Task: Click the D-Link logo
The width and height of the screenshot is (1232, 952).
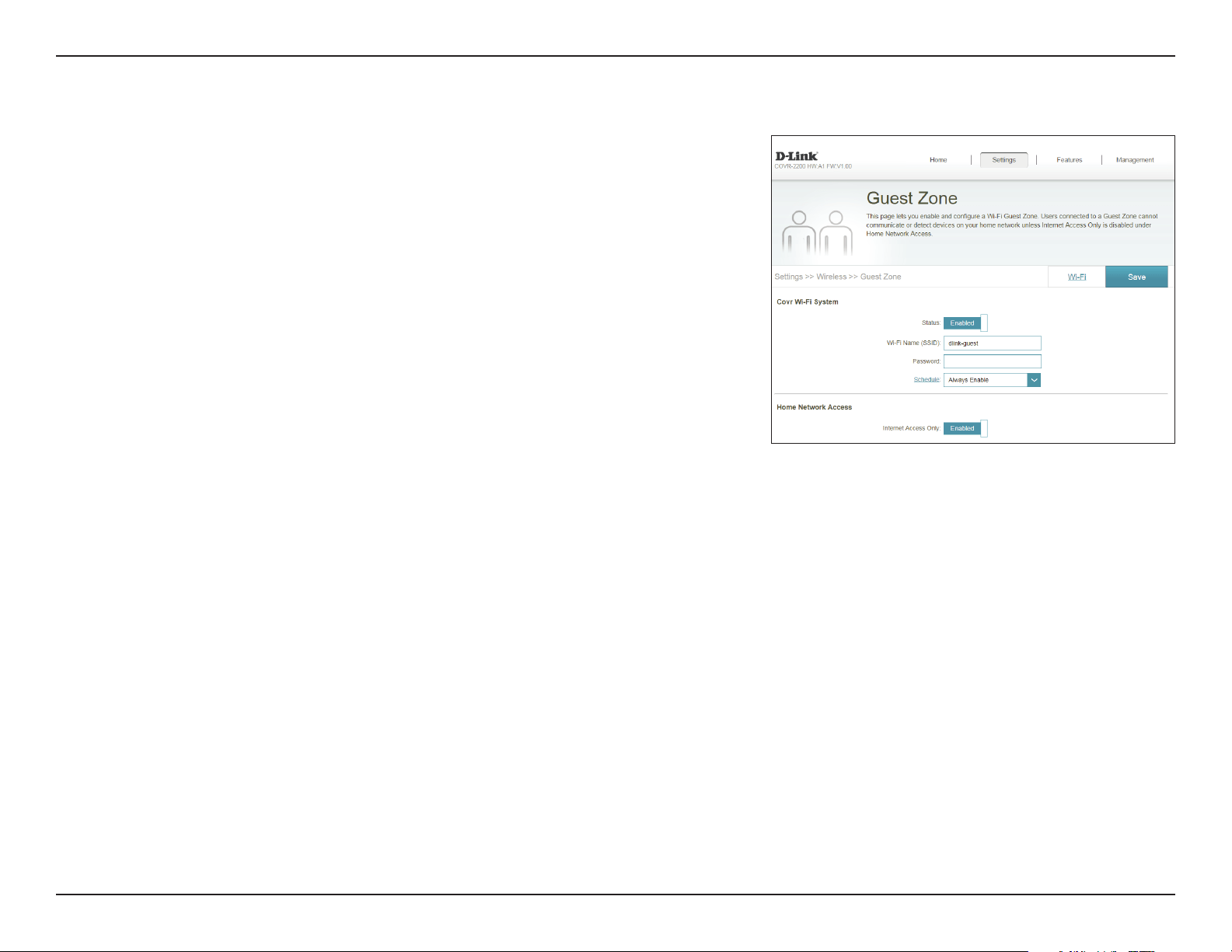Action: [x=796, y=156]
